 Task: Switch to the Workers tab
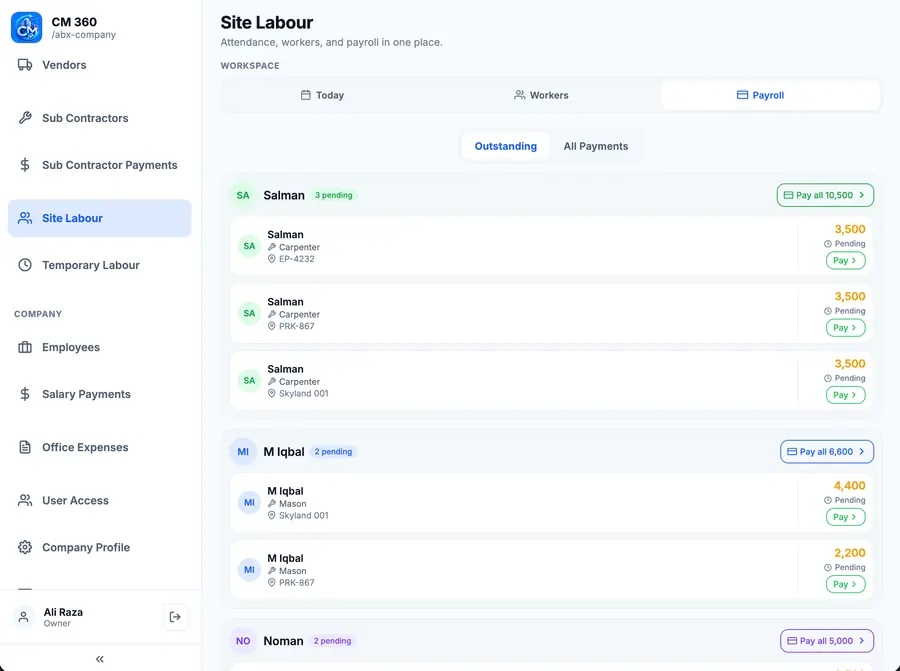[x=541, y=95]
